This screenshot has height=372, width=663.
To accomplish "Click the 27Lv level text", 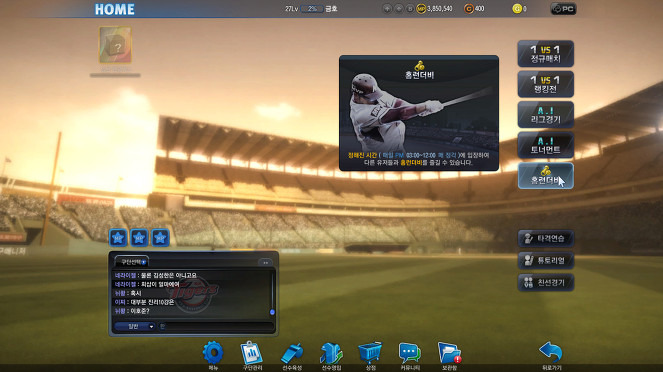I will [x=291, y=8].
